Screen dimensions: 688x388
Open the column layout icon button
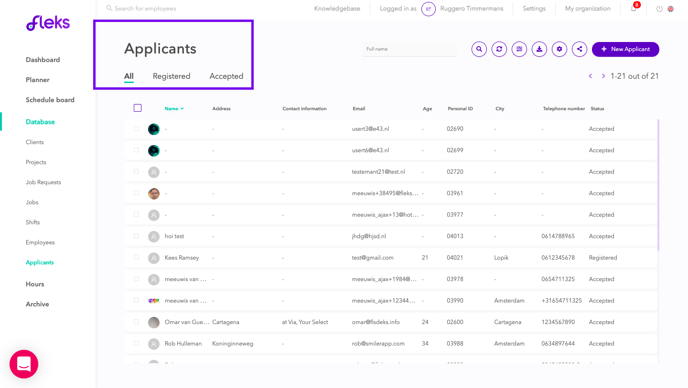(x=519, y=49)
